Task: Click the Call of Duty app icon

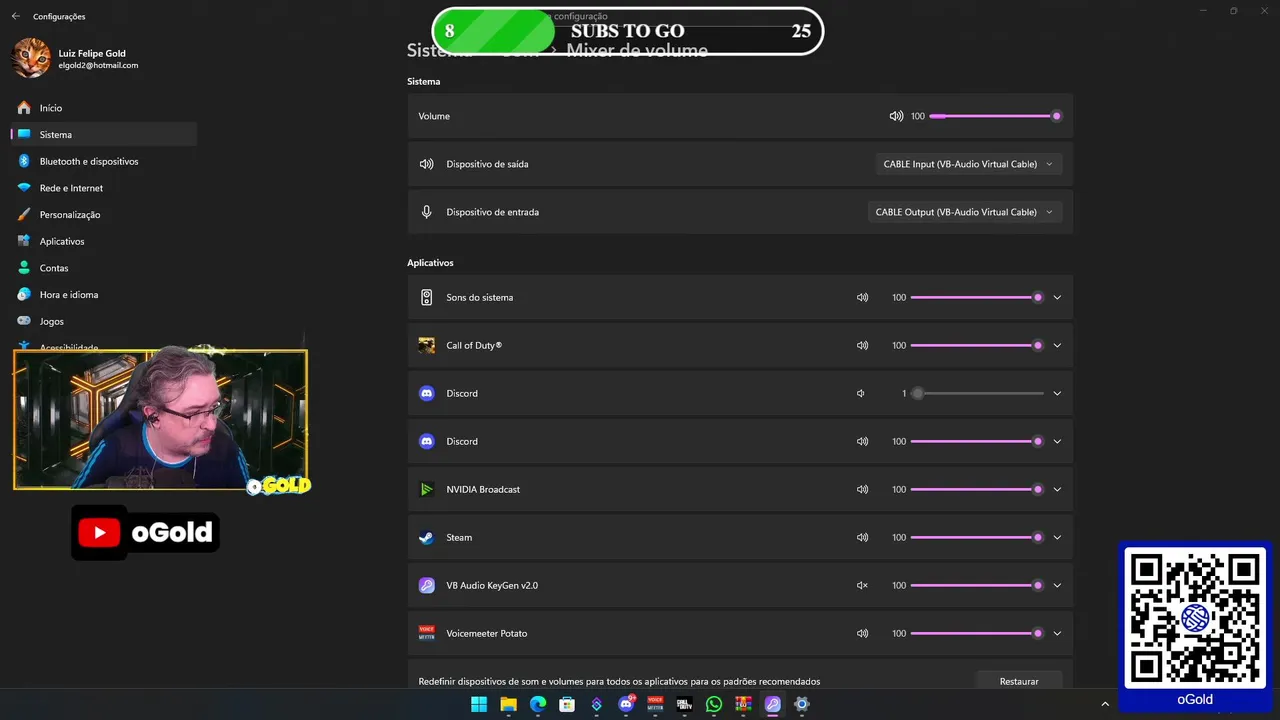Action: 427,345
